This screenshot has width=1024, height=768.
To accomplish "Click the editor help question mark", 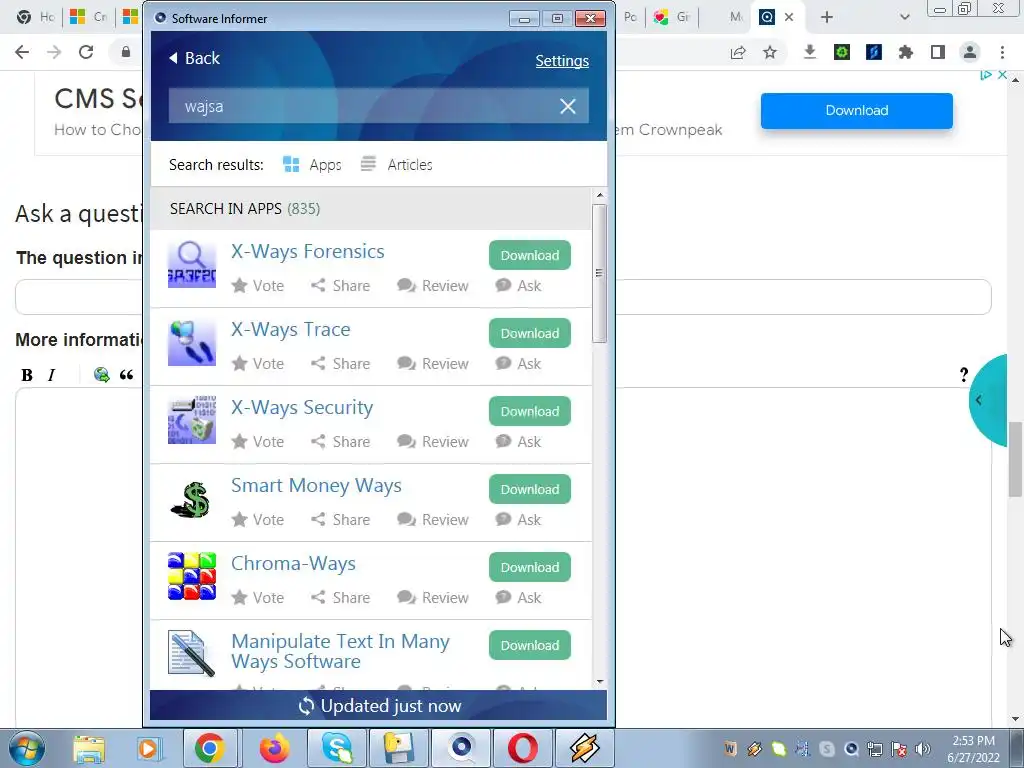I will 964,375.
